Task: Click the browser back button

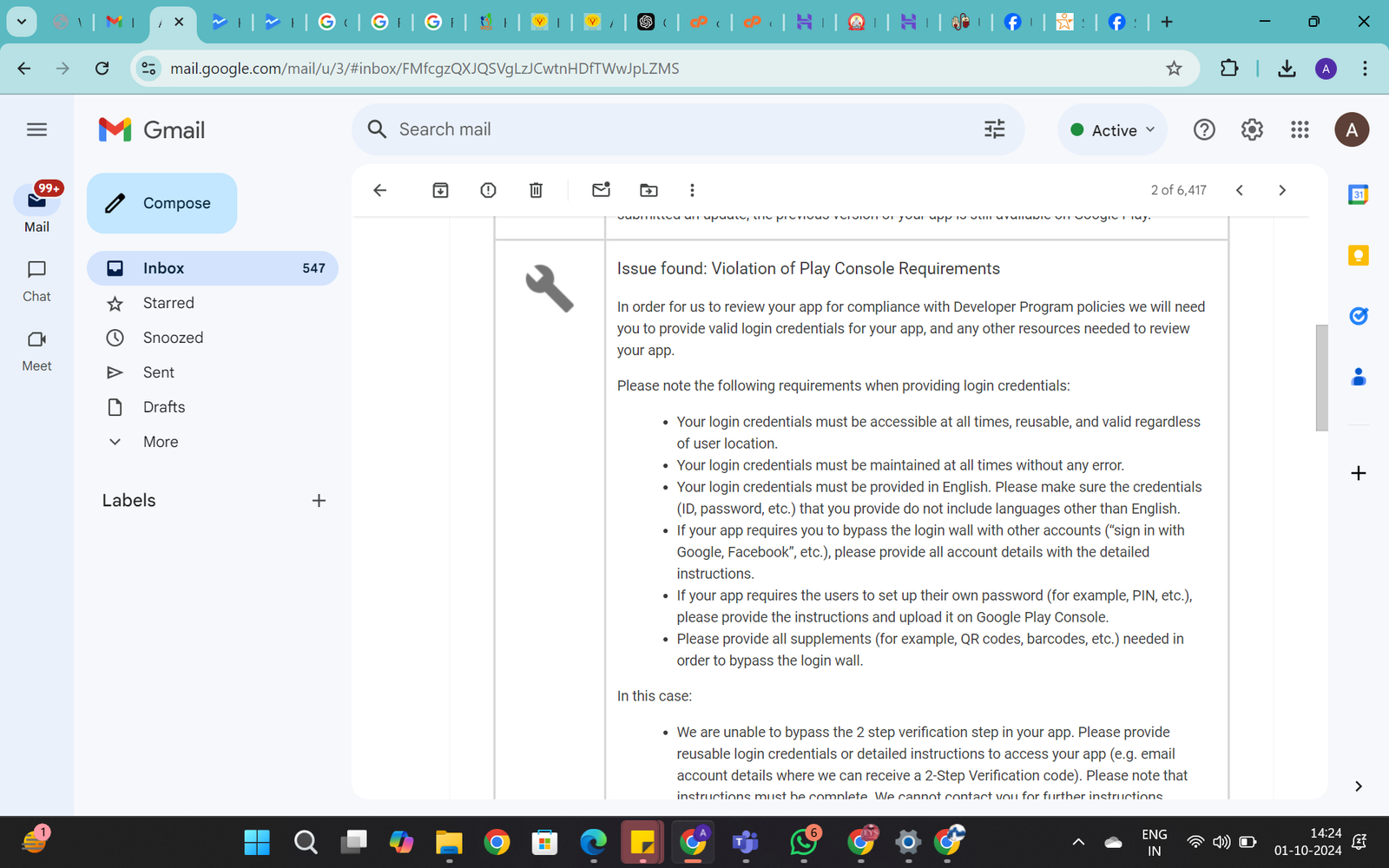Action: [x=24, y=69]
